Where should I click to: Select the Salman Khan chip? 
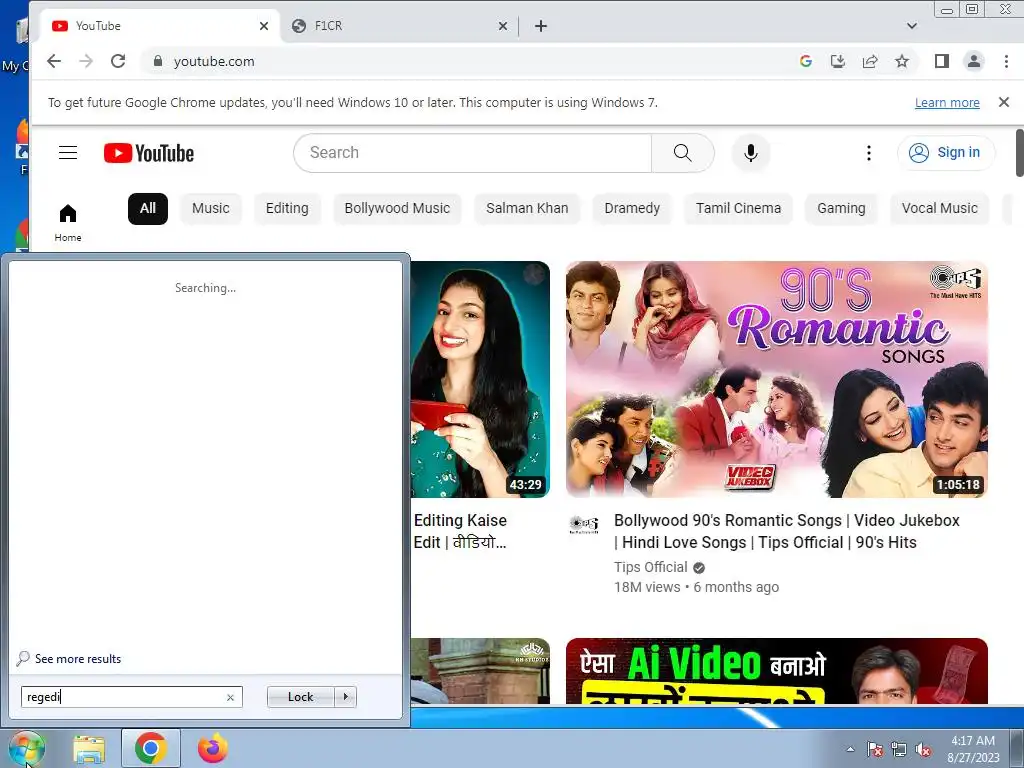click(527, 208)
